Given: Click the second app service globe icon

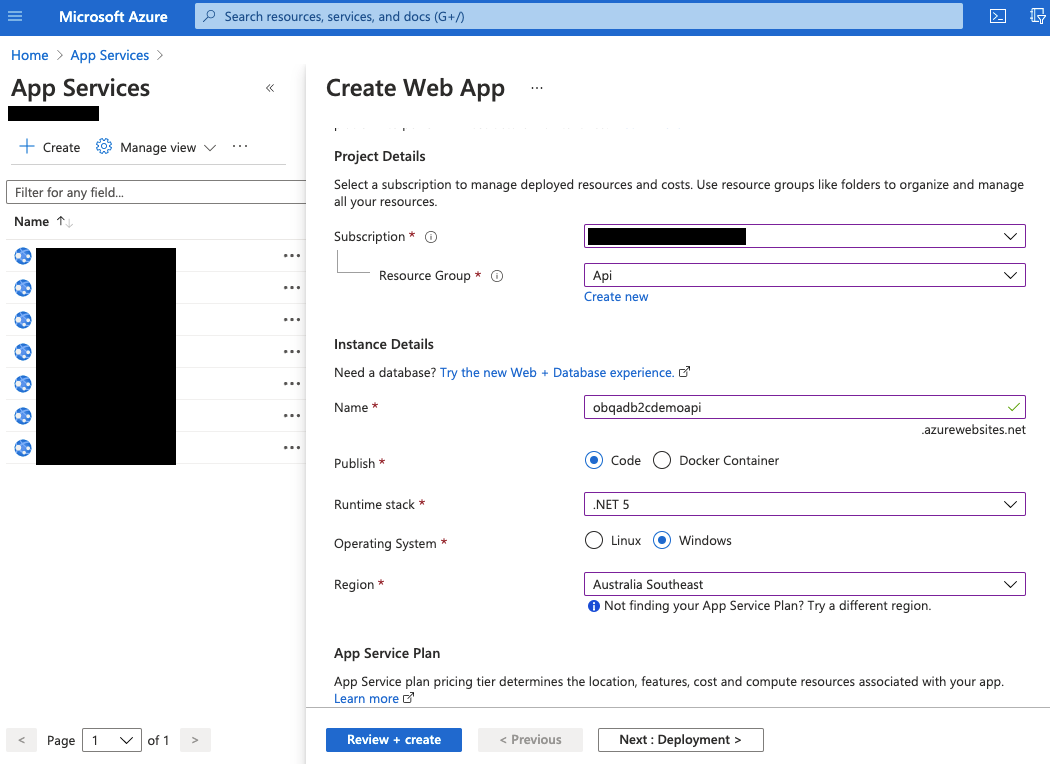Looking at the screenshot, I should coord(23,288).
